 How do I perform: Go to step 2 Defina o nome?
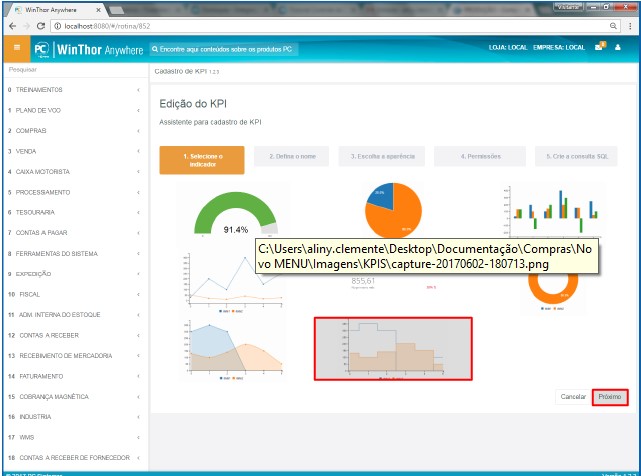pyautogui.click(x=291, y=156)
